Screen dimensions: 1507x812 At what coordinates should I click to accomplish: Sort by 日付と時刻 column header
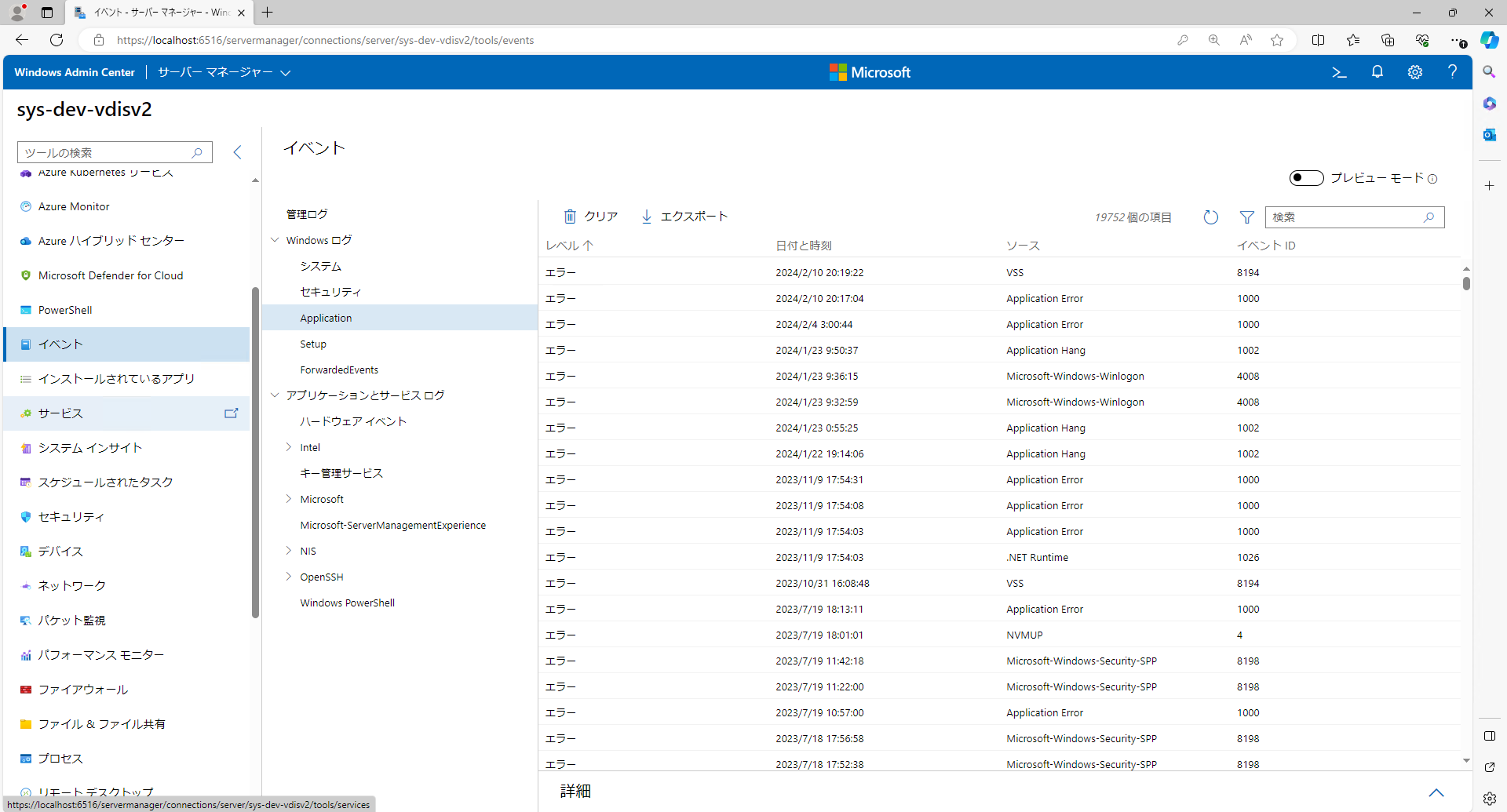point(804,246)
